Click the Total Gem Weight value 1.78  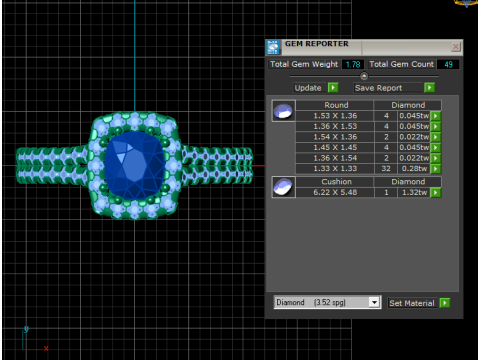[x=353, y=64]
